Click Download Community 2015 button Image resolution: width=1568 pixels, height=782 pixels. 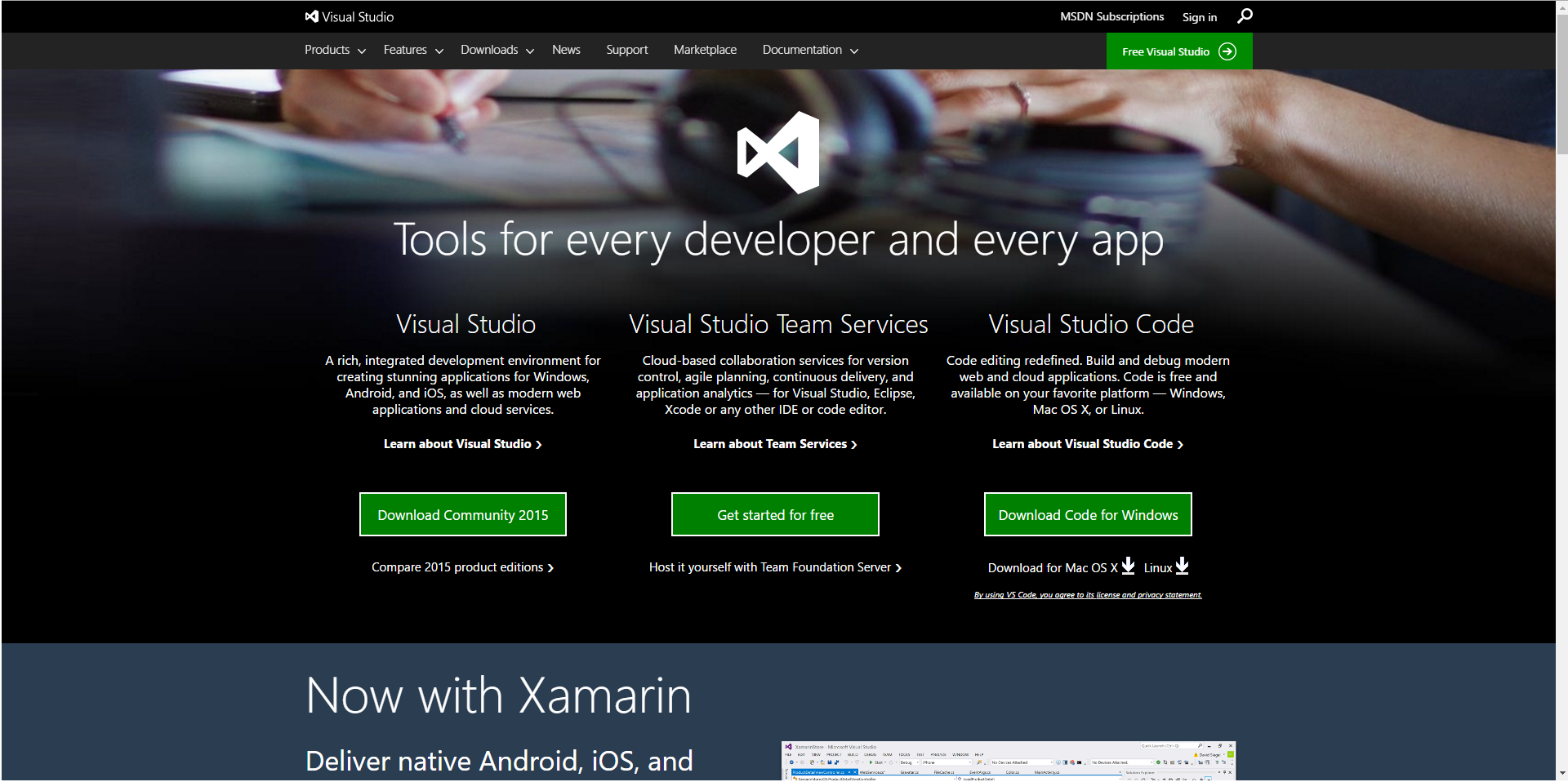(x=463, y=514)
